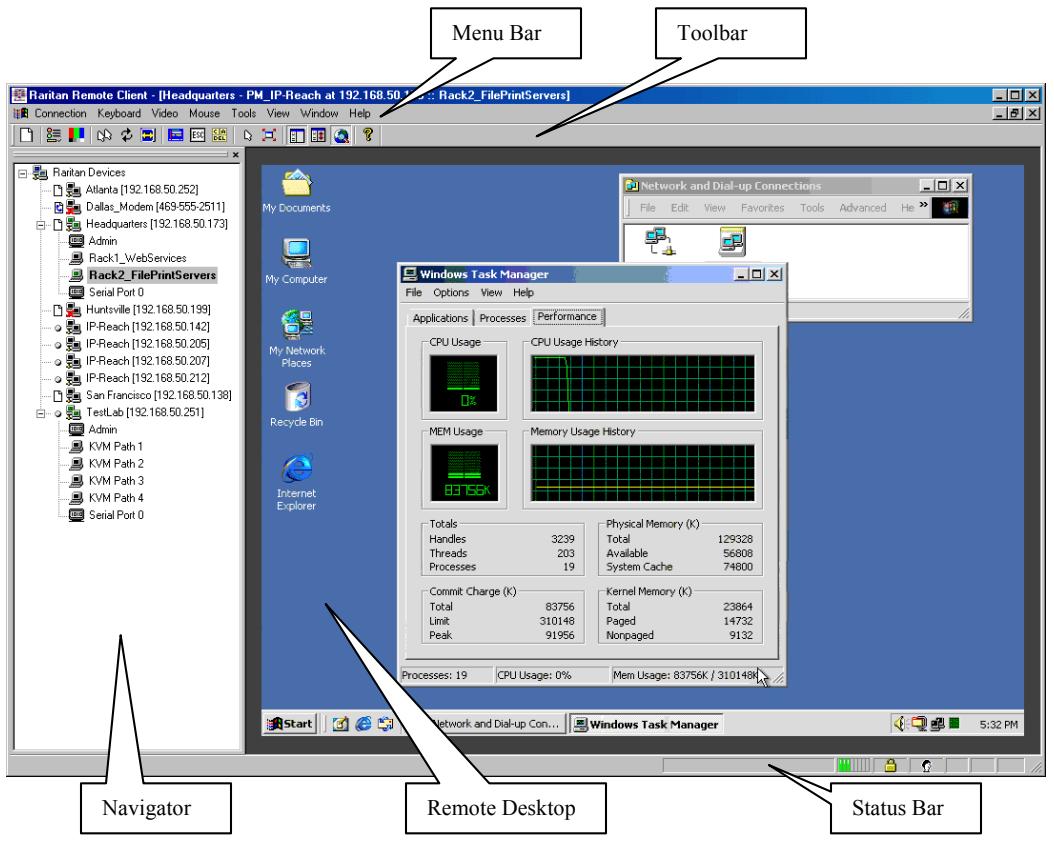The image size is (1054, 842).
Task: Open the Video menu
Action: (165, 114)
